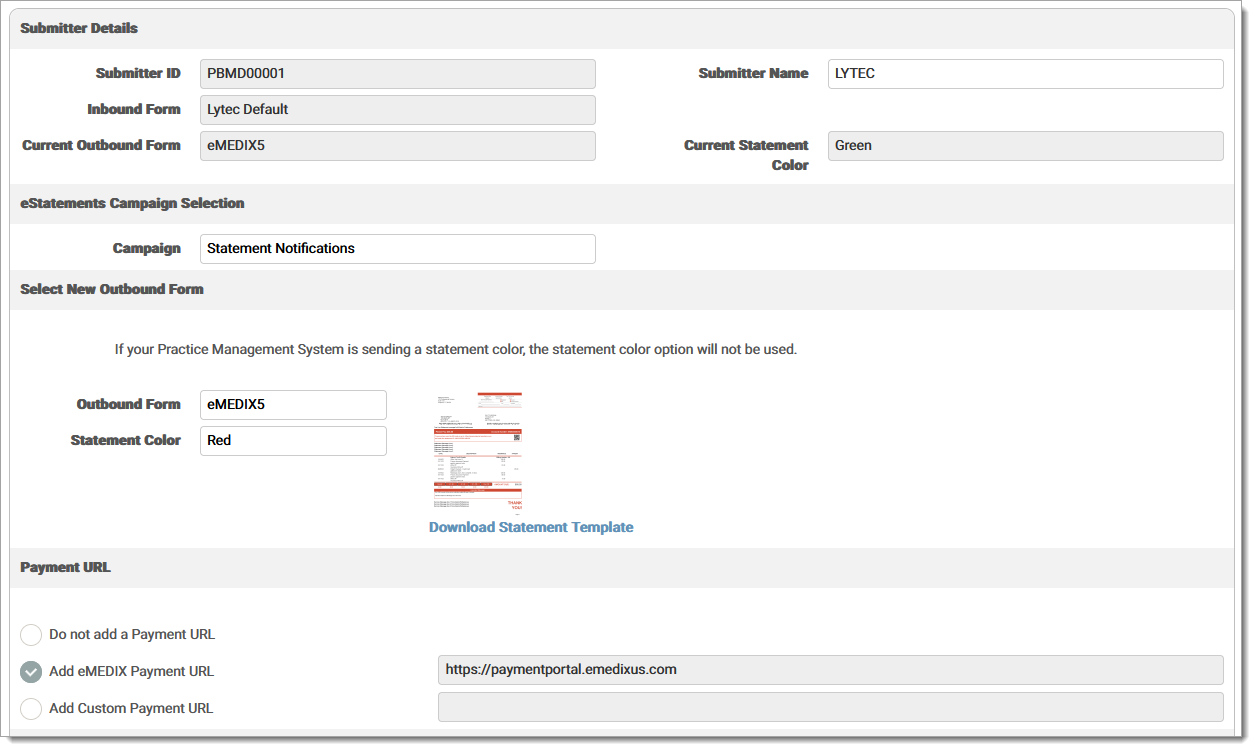This screenshot has width=1255, height=750.
Task: Choose the 'Add Custom Payment URL' radio button
Action: click(31, 709)
